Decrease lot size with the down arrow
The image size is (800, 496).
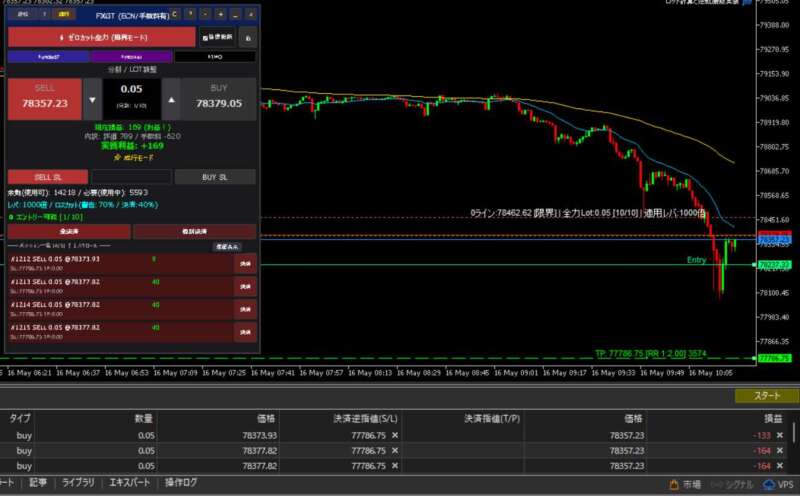92,100
